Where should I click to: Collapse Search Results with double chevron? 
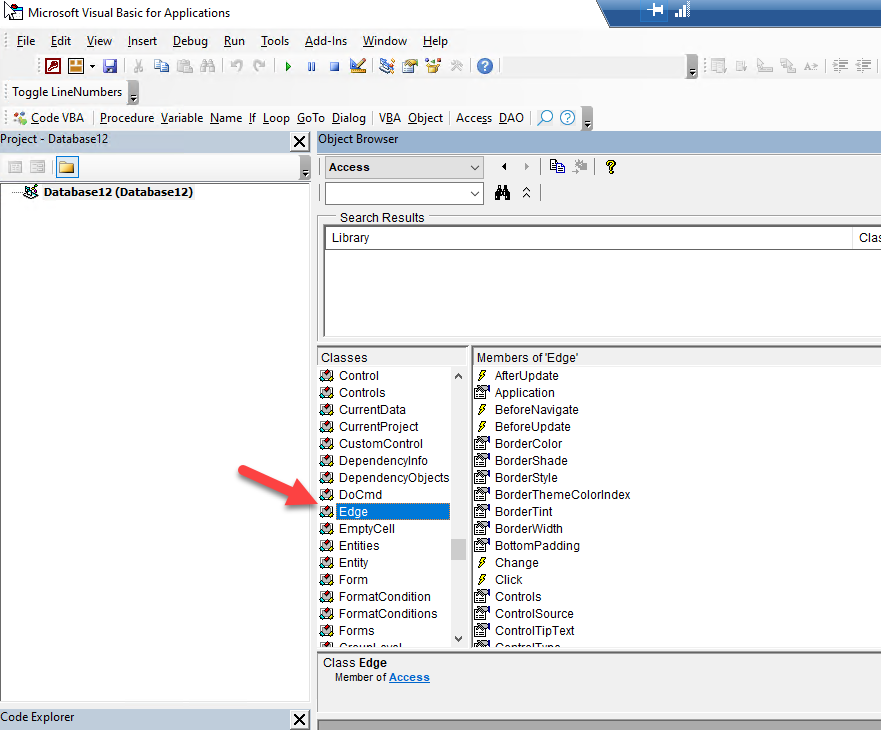click(526, 193)
